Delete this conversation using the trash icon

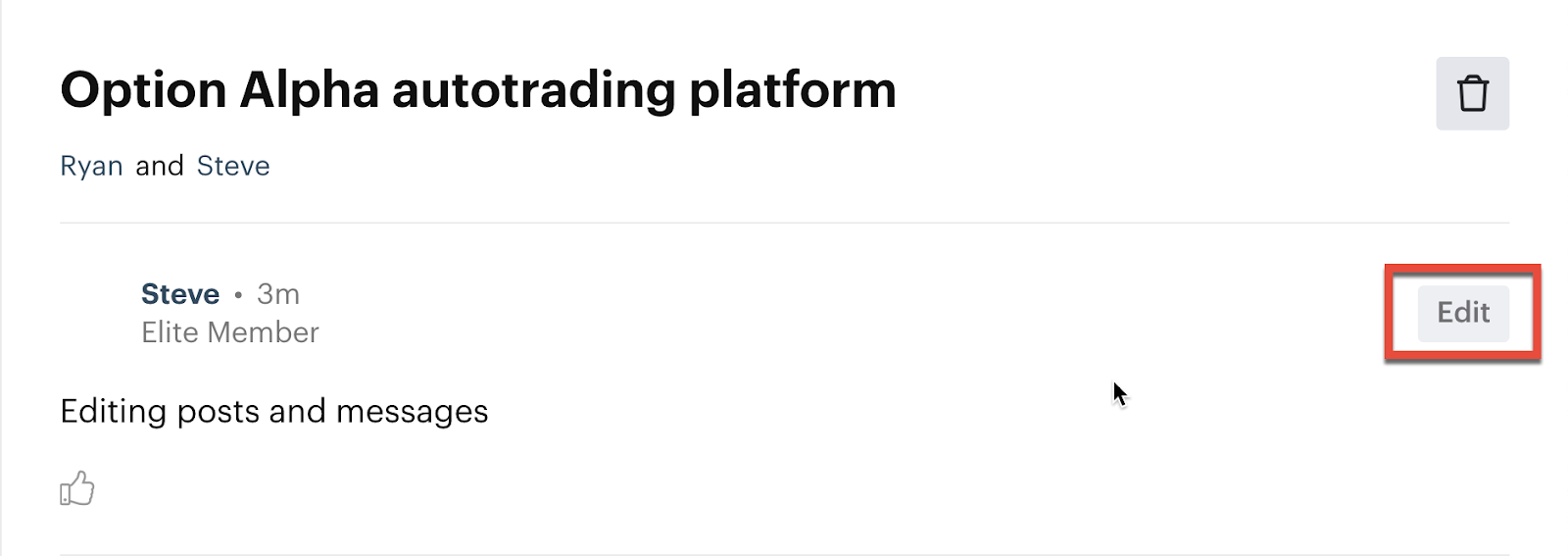coord(1472,93)
